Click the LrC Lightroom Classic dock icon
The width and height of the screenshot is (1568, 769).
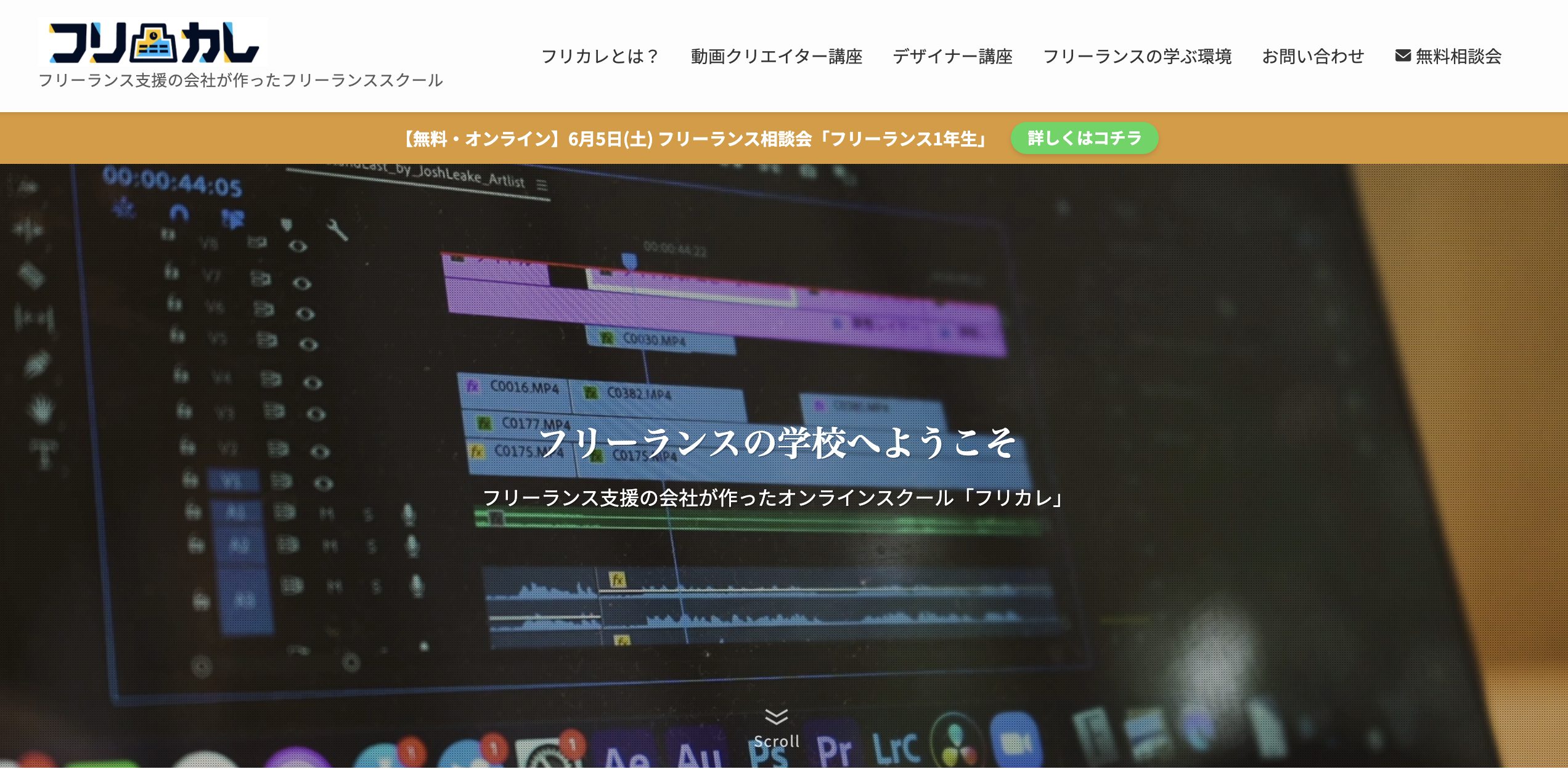tap(896, 748)
